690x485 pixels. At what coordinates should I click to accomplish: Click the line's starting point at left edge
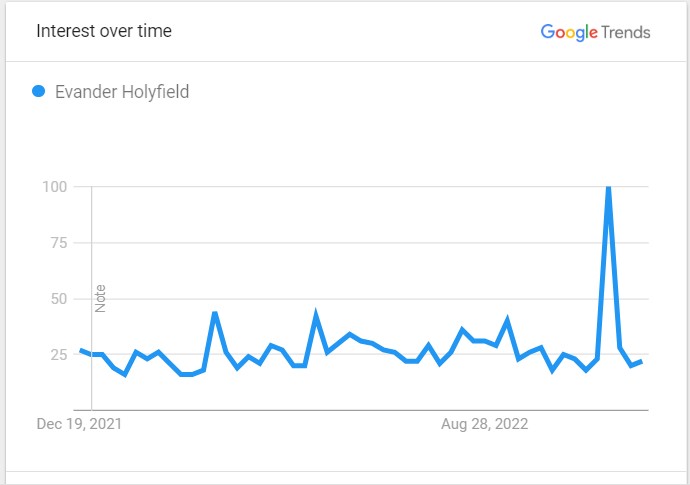[x=81, y=350]
